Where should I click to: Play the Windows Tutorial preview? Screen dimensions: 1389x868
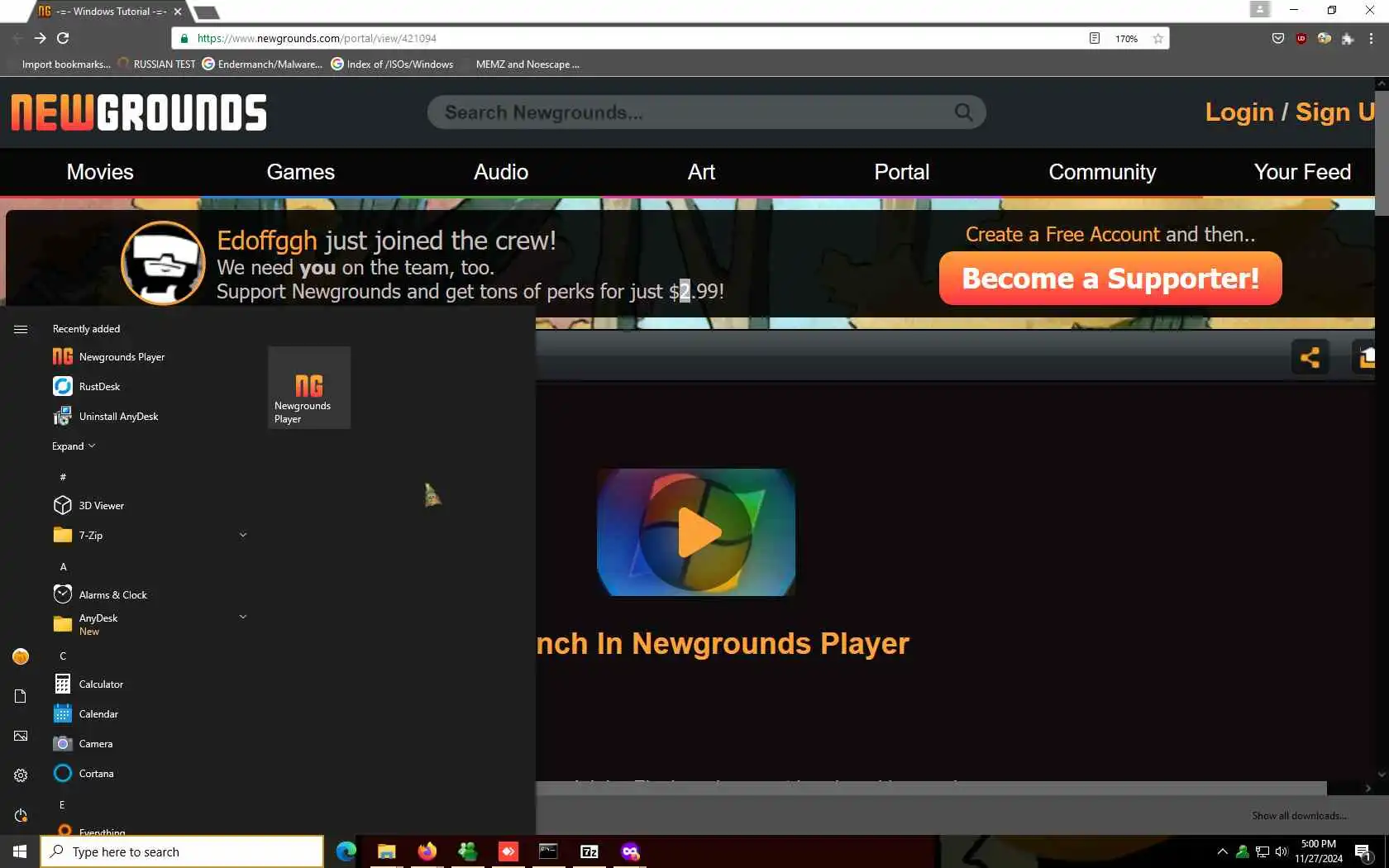[x=696, y=532]
